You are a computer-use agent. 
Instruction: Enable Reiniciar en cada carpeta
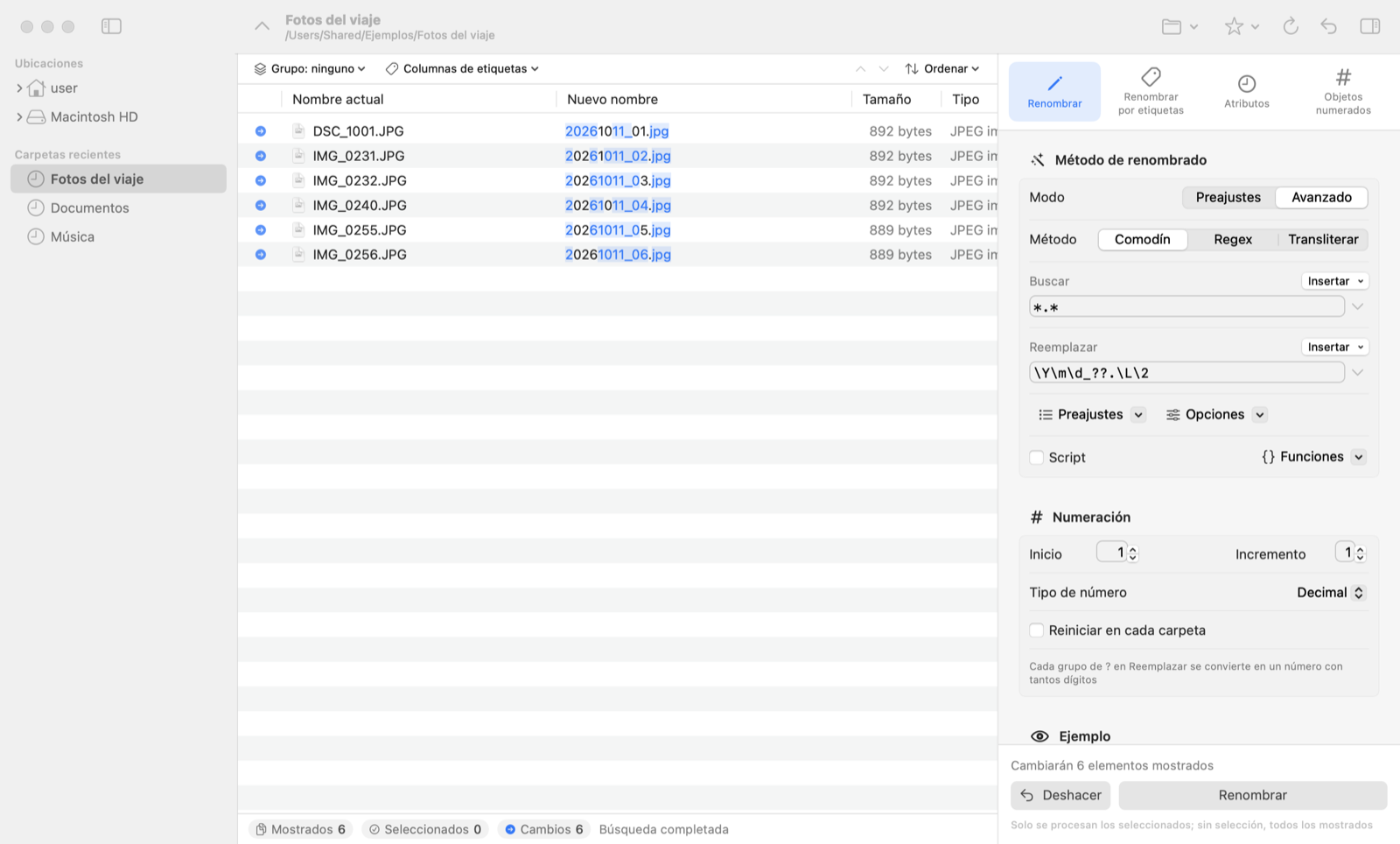pos(1037,630)
